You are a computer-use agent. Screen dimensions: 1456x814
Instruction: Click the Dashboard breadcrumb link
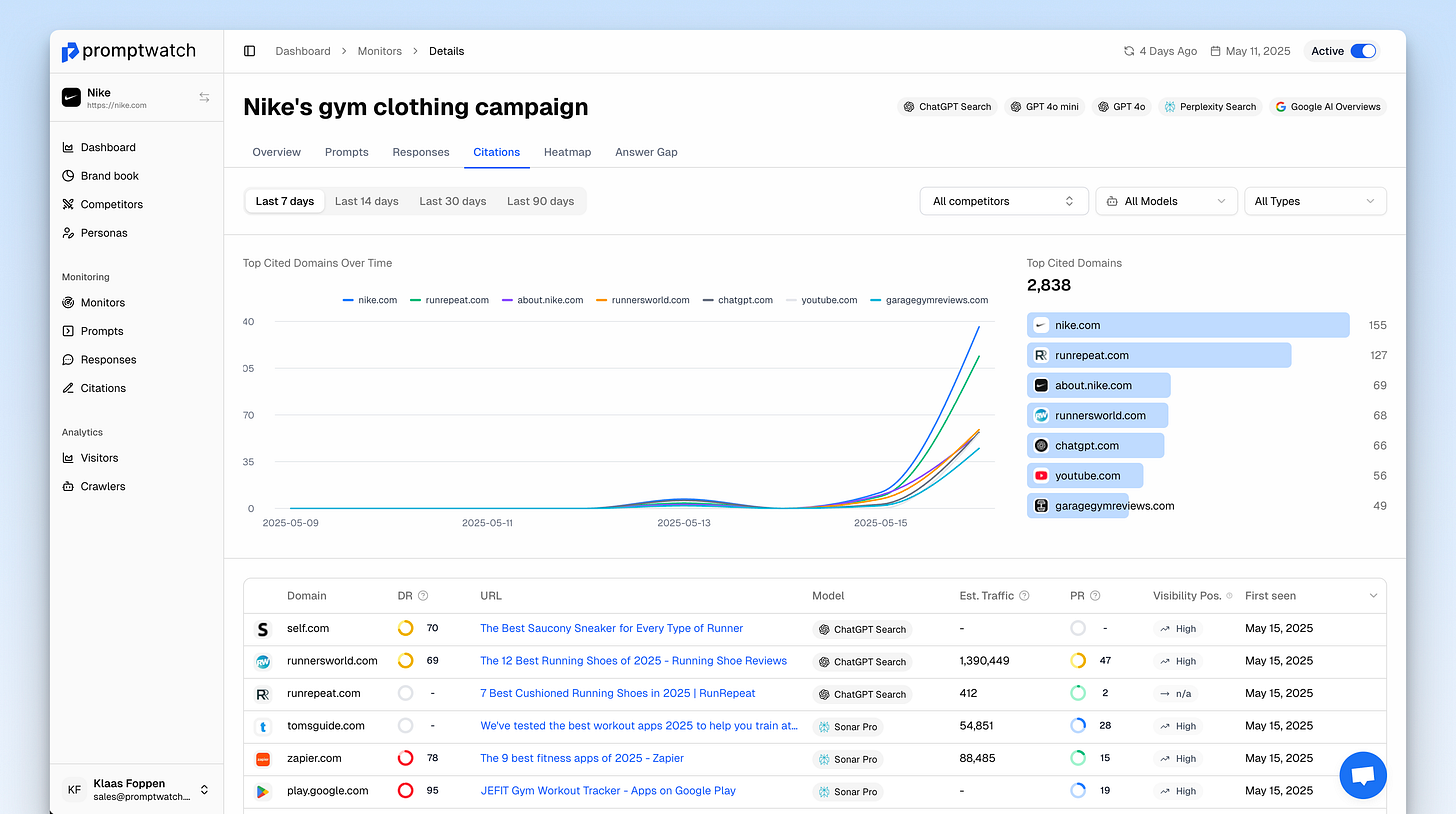click(303, 51)
